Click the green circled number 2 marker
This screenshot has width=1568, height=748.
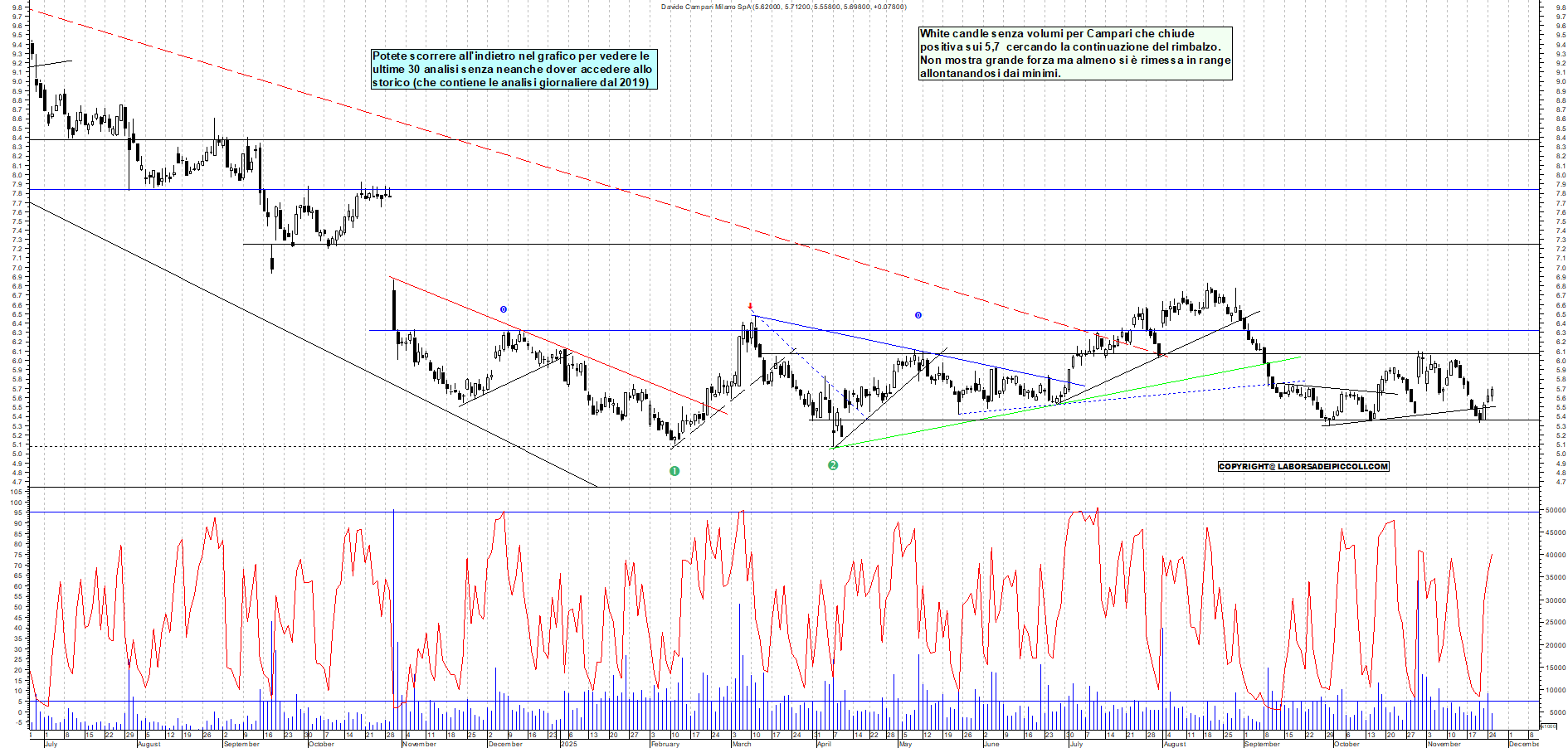[x=833, y=466]
